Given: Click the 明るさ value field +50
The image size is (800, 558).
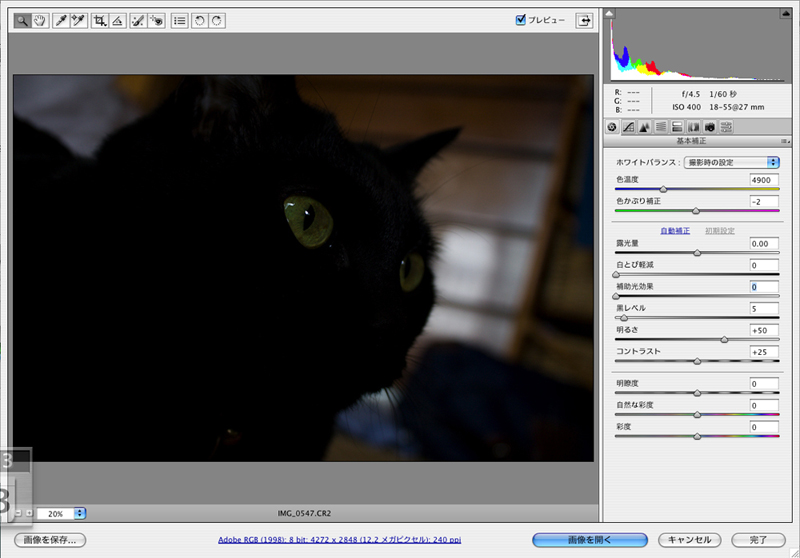Looking at the screenshot, I should tap(764, 330).
